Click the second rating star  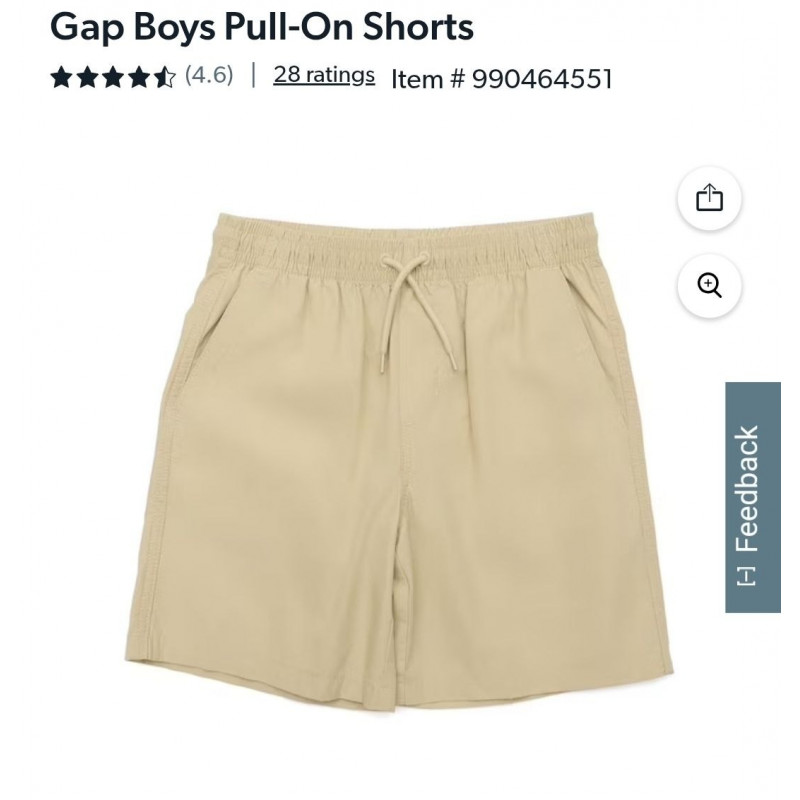[87, 77]
